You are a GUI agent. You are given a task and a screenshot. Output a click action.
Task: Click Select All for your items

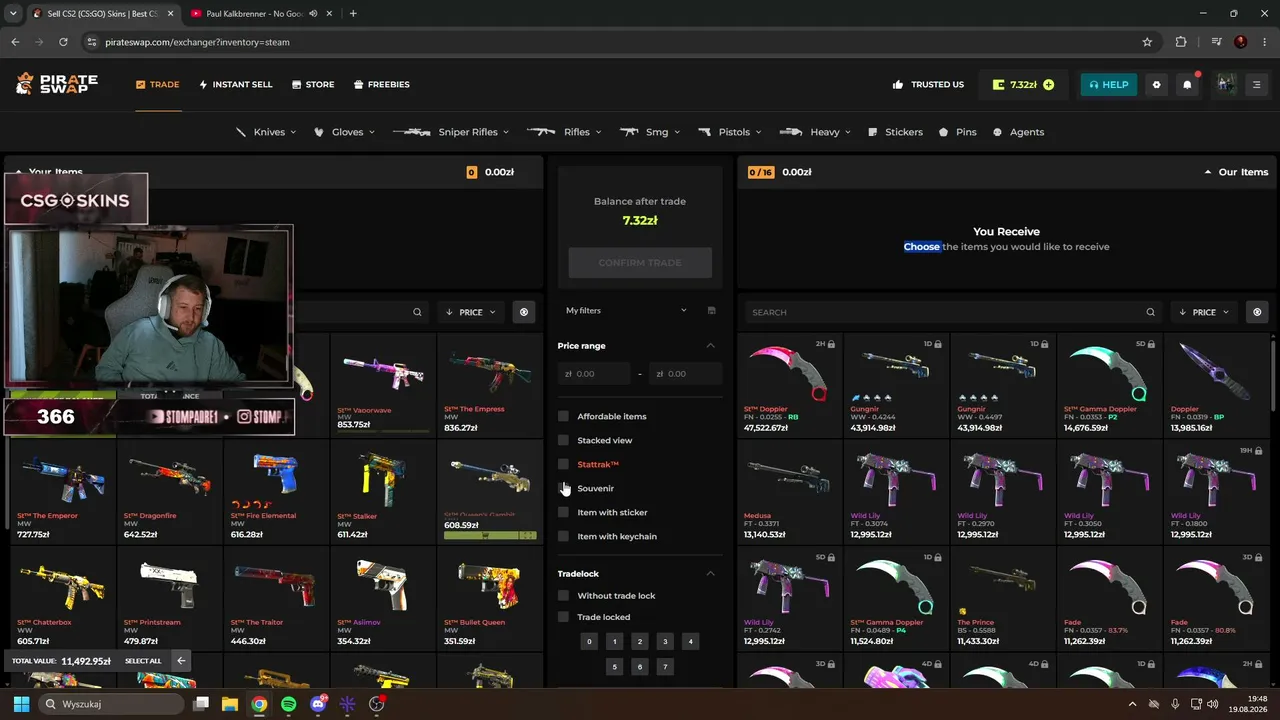[143, 661]
